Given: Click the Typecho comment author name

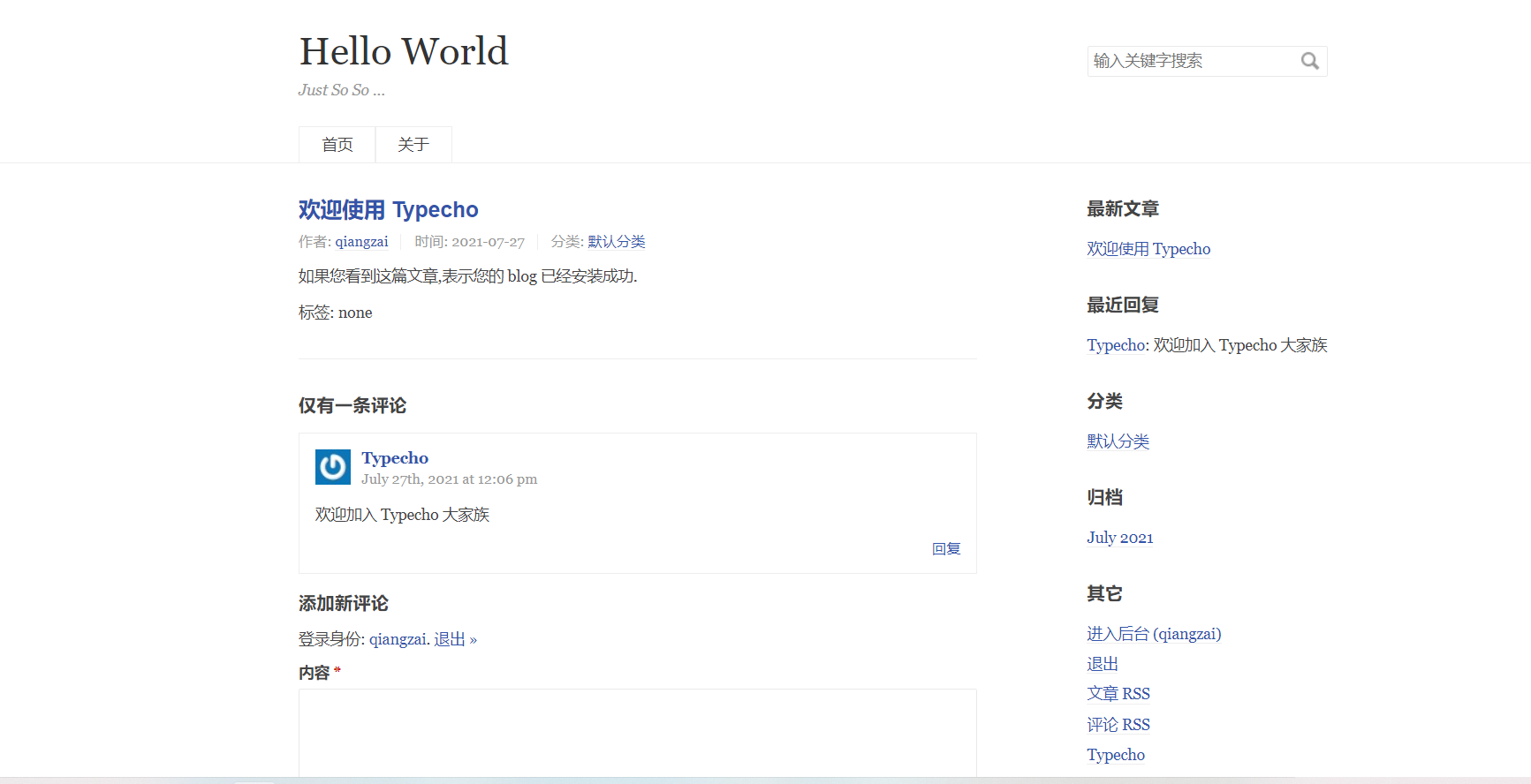Looking at the screenshot, I should 395,458.
